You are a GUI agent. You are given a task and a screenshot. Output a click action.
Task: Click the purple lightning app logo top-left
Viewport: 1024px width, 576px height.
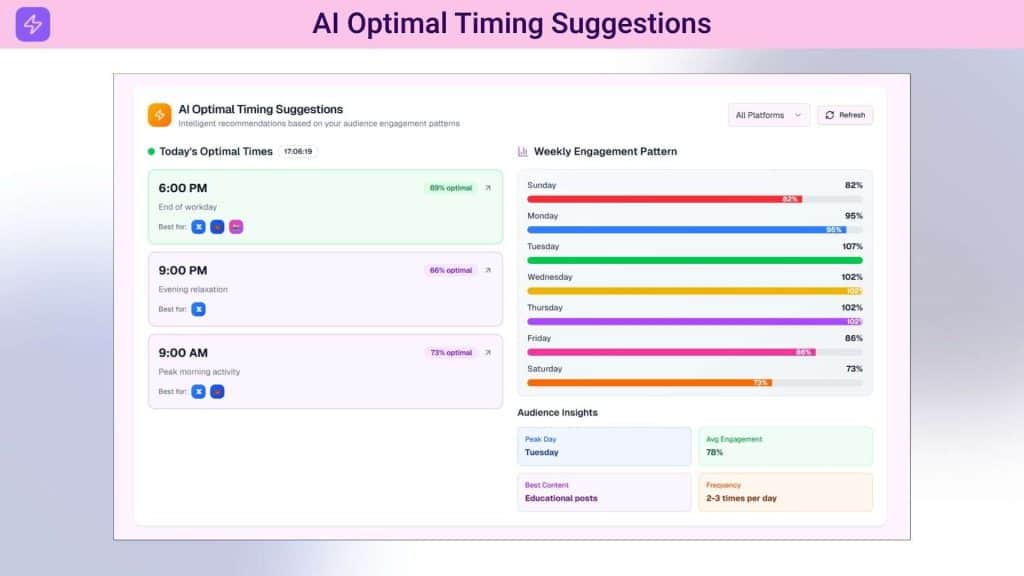(x=31, y=21)
